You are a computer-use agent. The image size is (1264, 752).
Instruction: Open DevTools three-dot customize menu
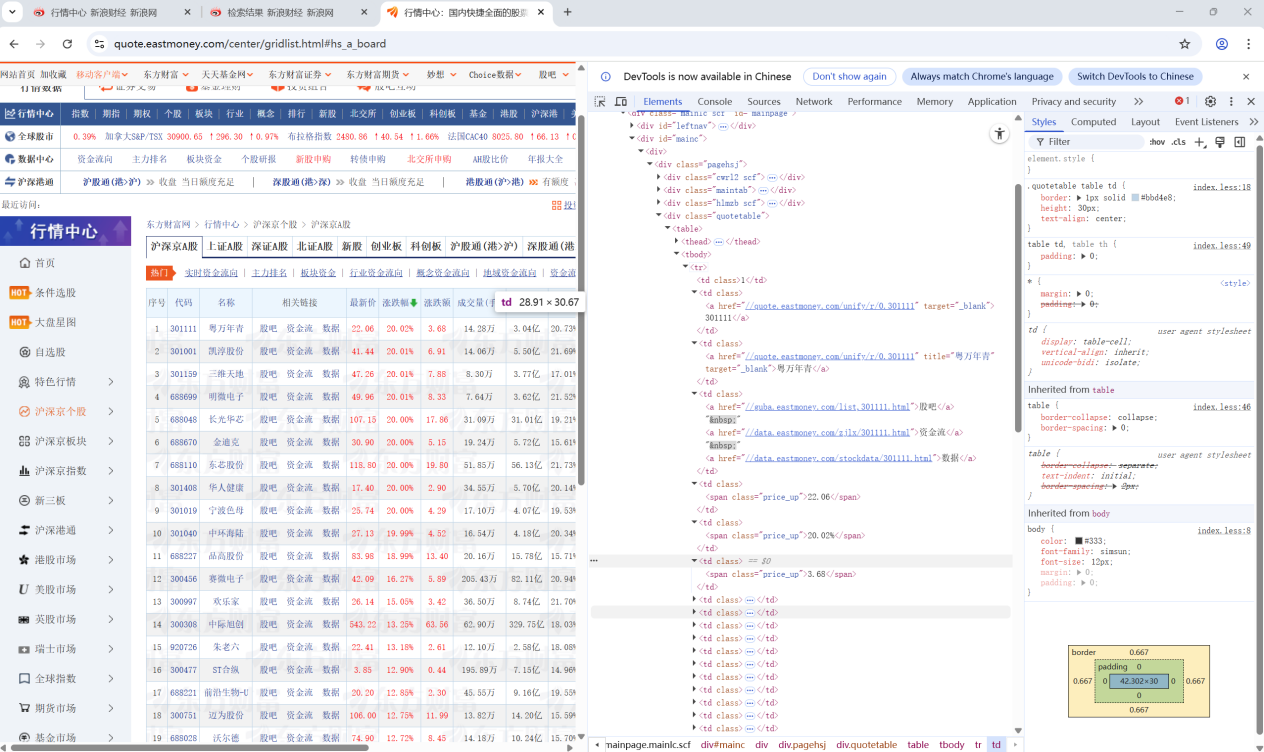(1231, 102)
